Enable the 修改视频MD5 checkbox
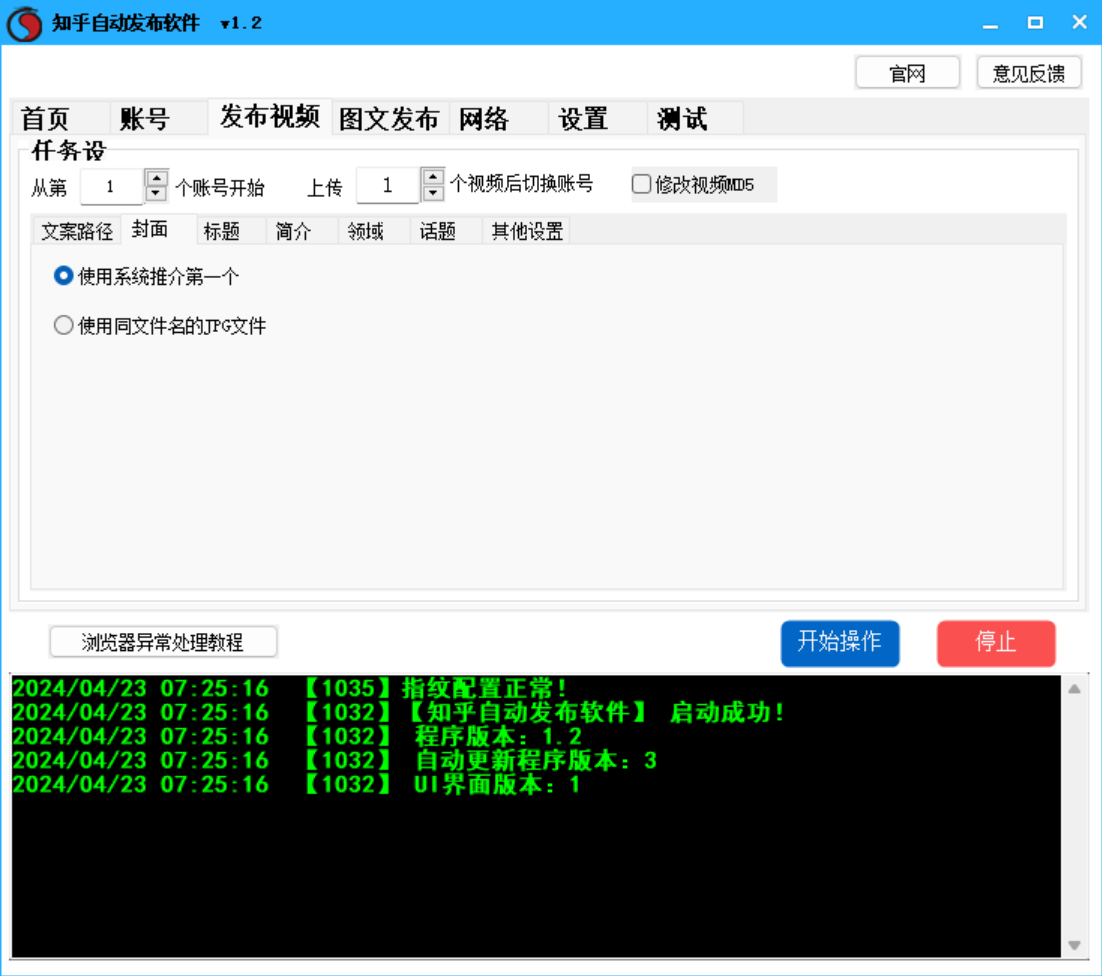This screenshot has width=1102, height=976. (641, 184)
